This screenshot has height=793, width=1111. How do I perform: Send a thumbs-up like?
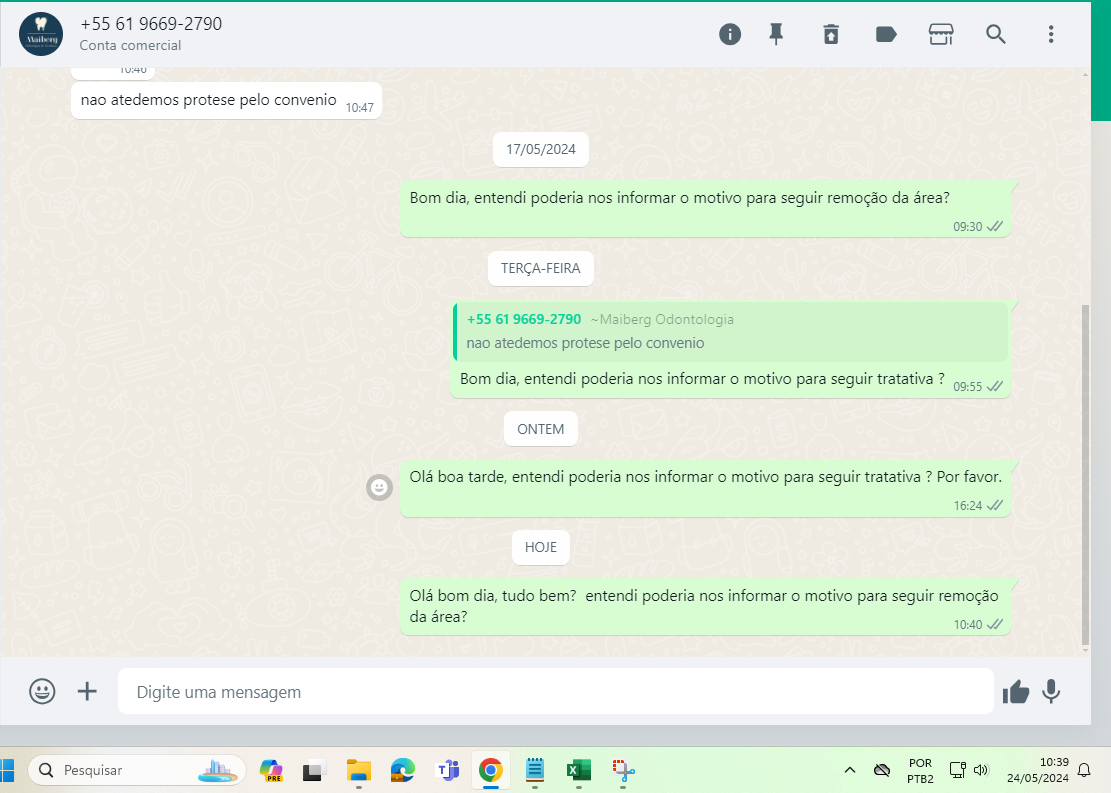point(1016,691)
